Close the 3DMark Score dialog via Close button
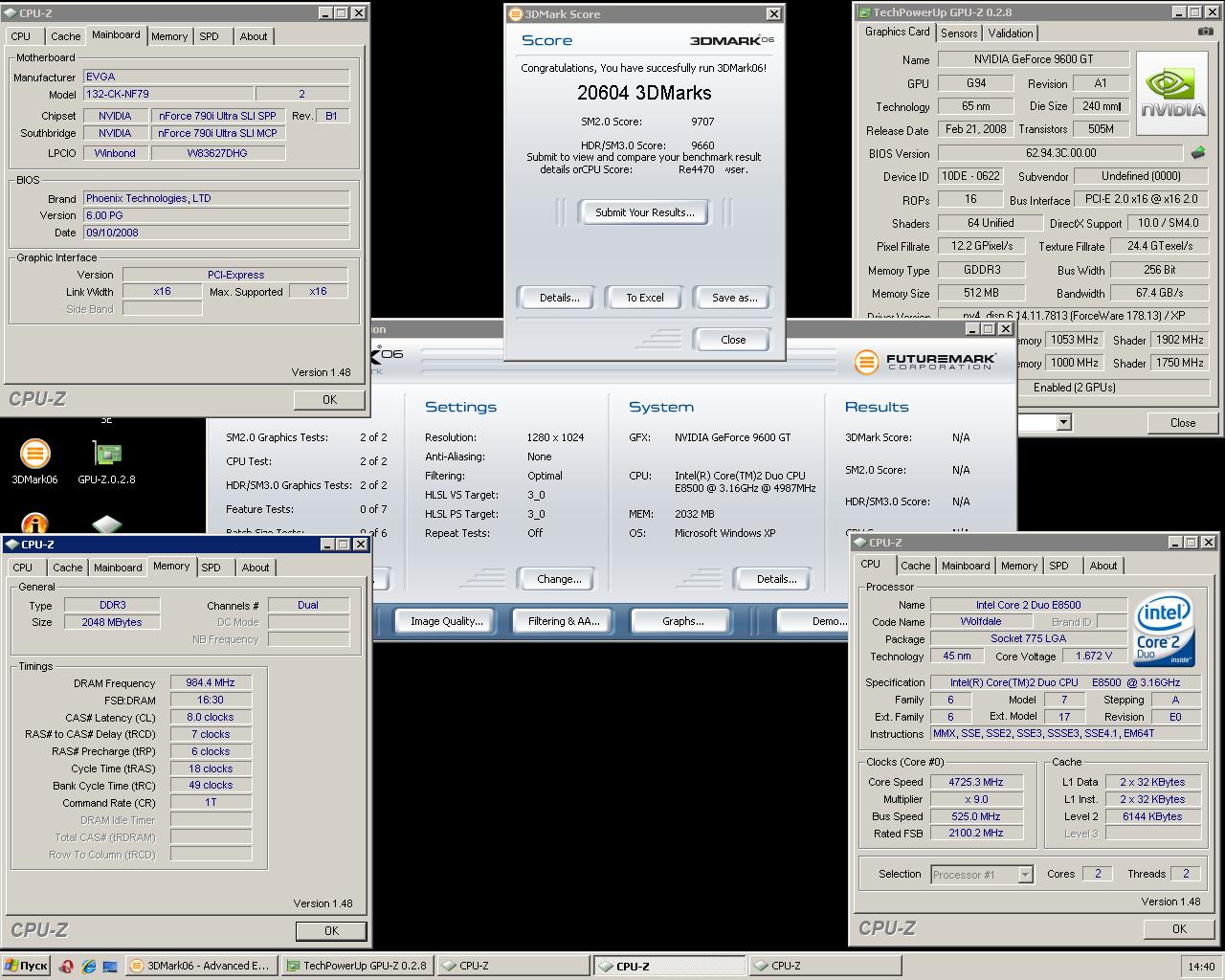The height and width of the screenshot is (980, 1225). click(x=733, y=340)
